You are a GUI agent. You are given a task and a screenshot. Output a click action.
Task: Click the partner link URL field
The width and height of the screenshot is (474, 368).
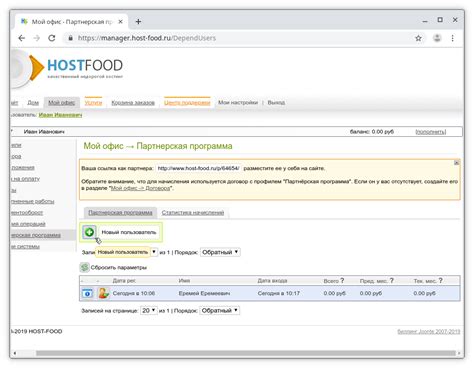pos(198,168)
